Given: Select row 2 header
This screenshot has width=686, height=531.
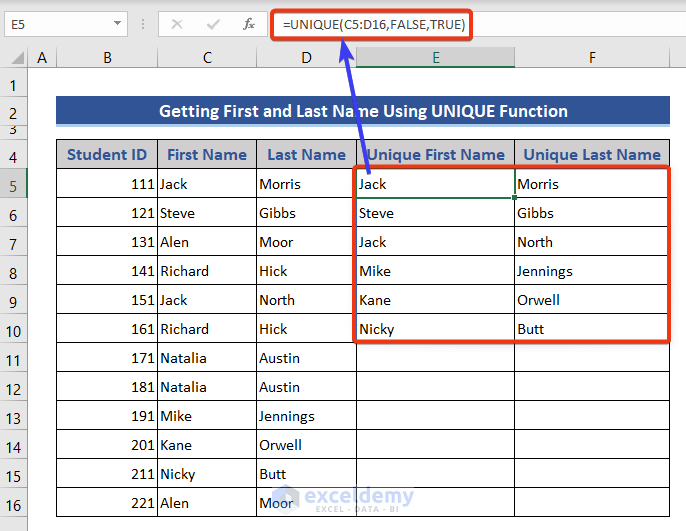Looking at the screenshot, I should point(14,113).
